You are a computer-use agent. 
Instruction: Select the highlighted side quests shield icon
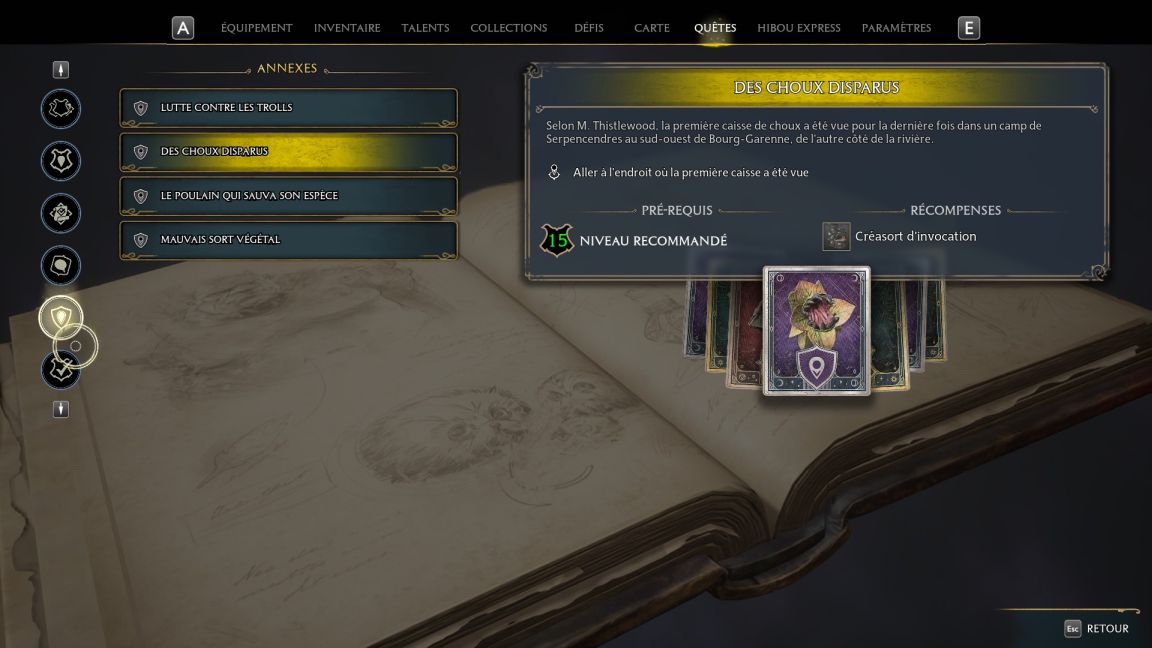pos(61,317)
